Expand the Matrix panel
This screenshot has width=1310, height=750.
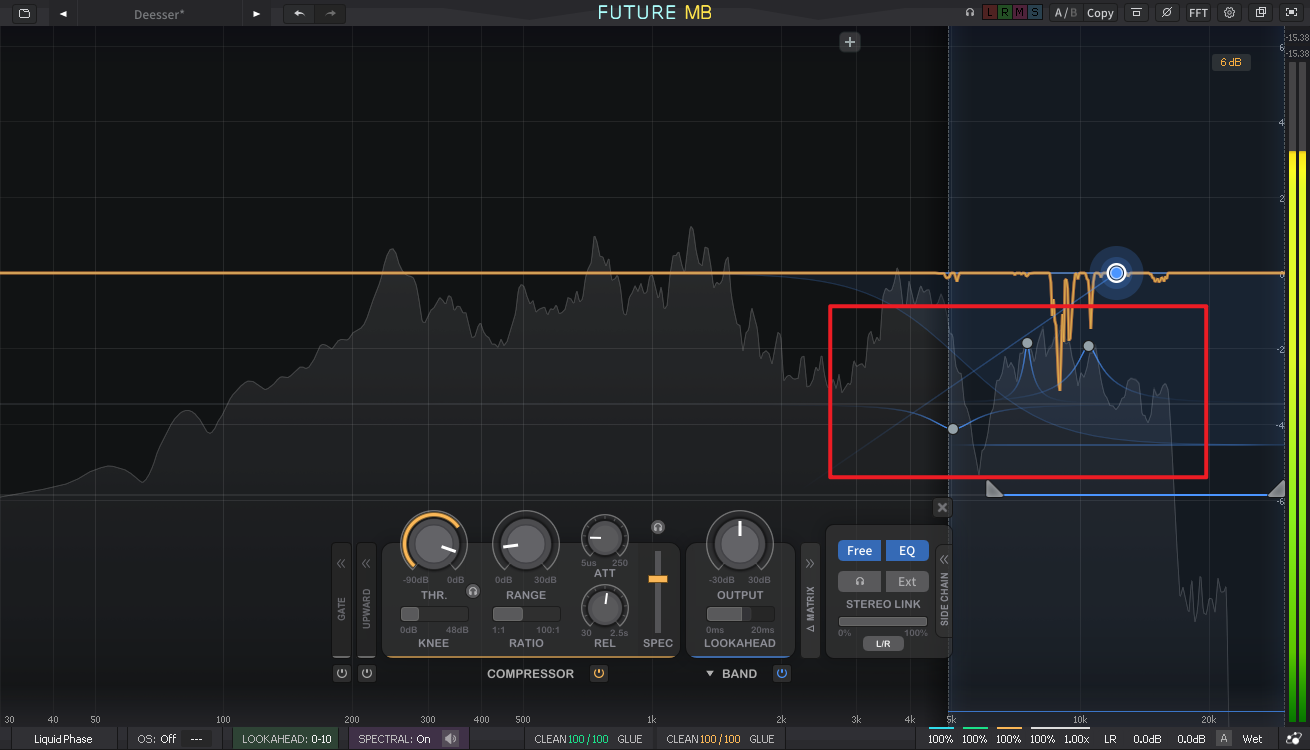click(x=810, y=564)
